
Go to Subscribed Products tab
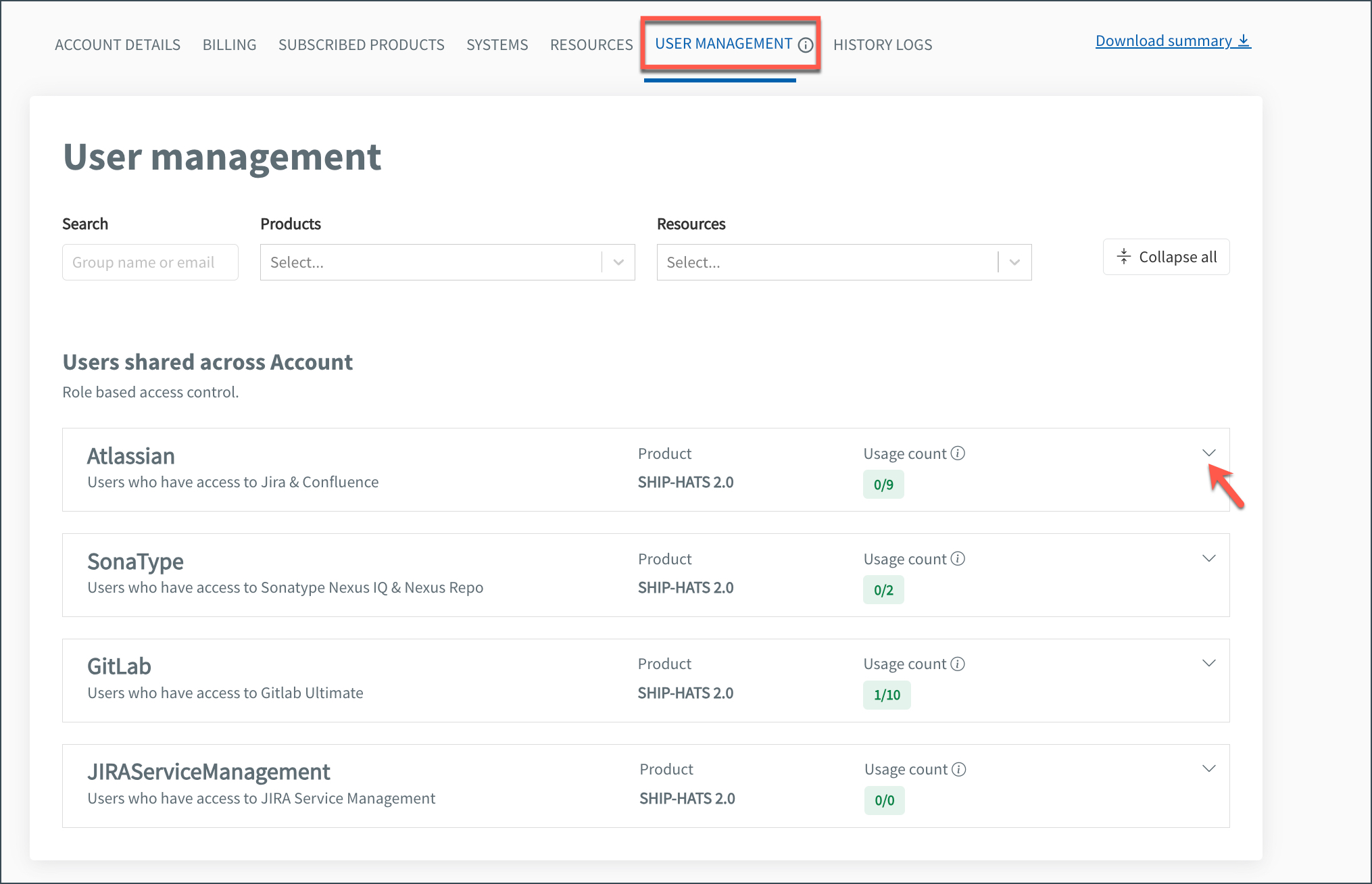coord(362,45)
